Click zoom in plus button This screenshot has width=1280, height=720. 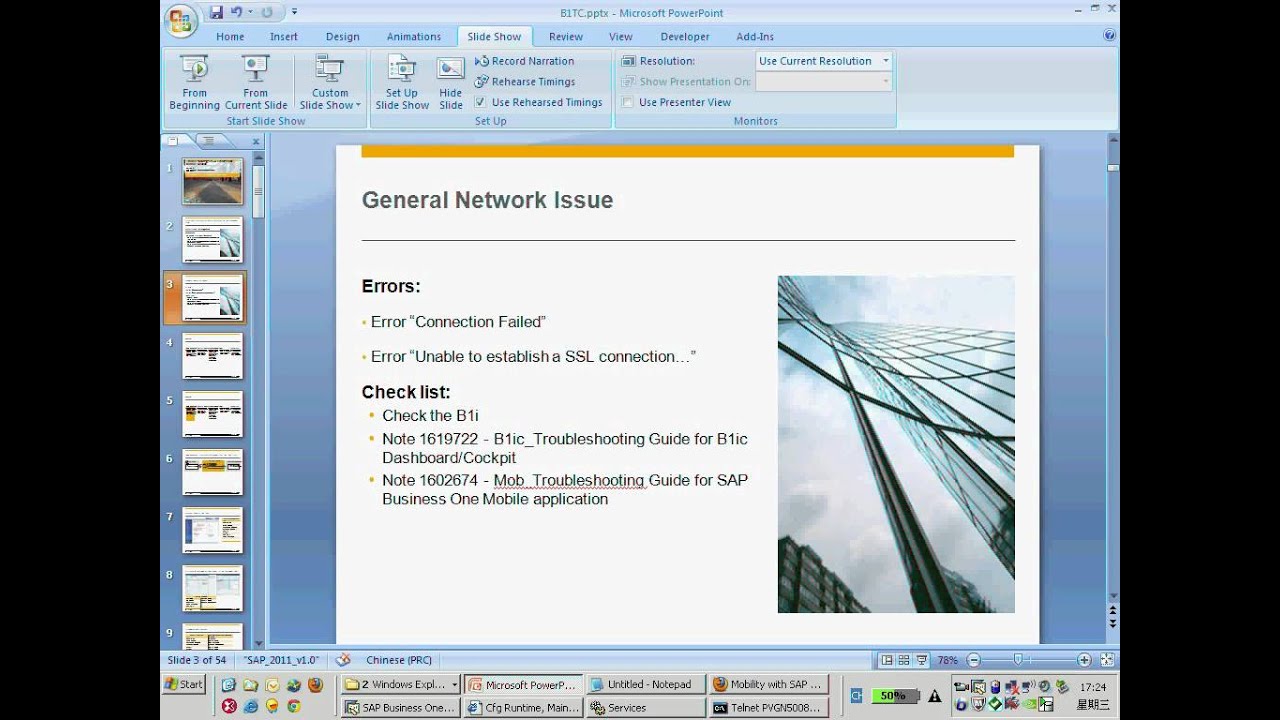point(1084,660)
